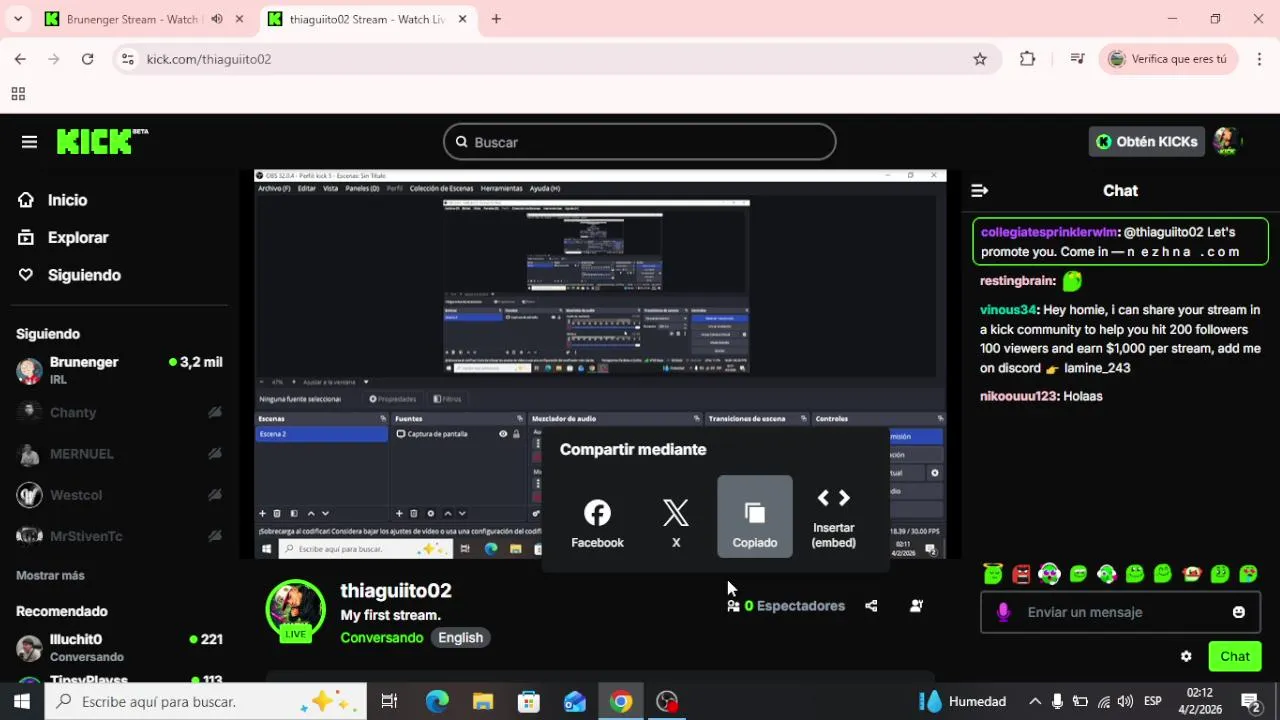Click the share icon beside Espectadores

tap(871, 606)
